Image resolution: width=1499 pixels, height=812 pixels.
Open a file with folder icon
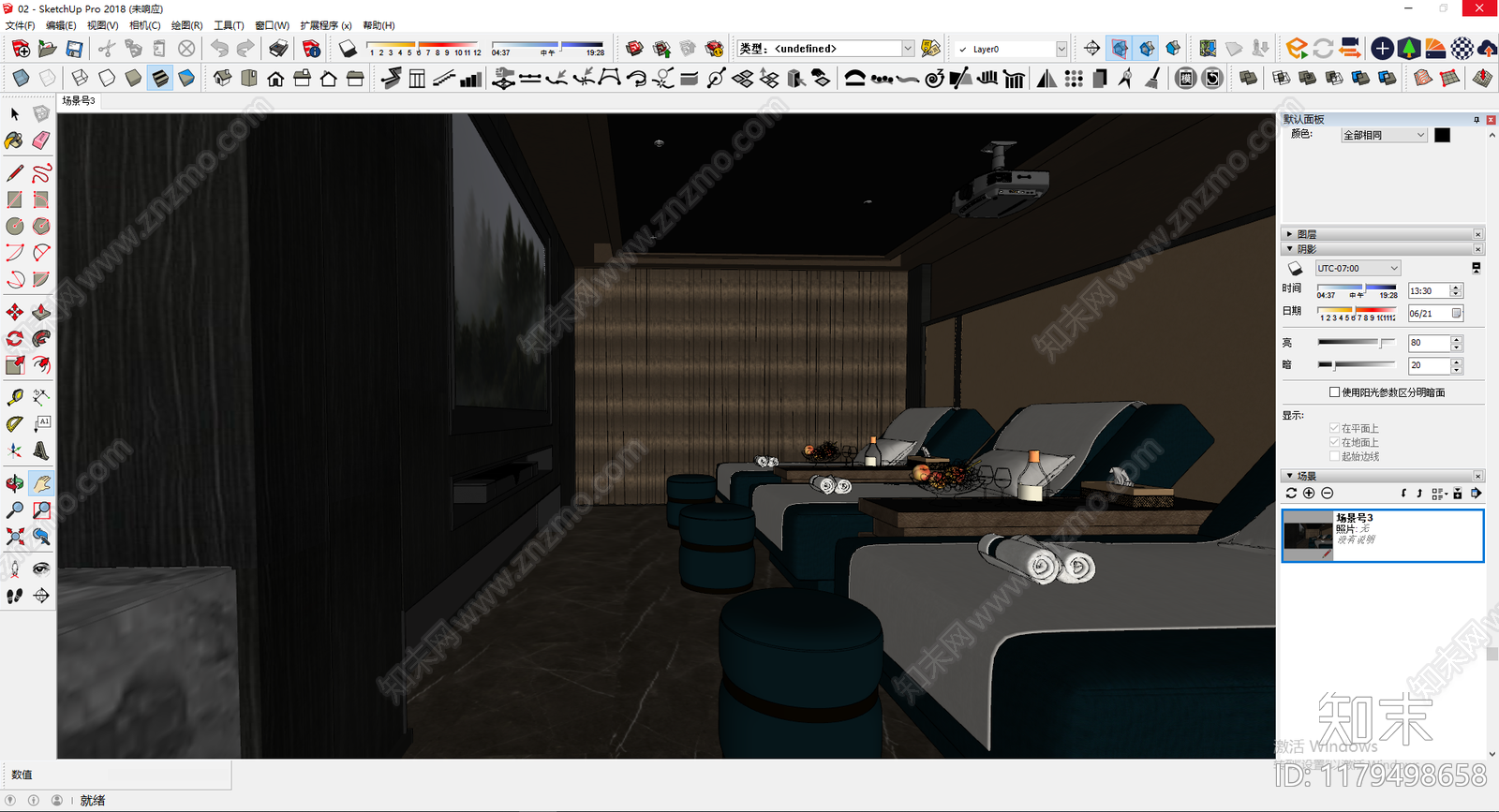(48, 49)
